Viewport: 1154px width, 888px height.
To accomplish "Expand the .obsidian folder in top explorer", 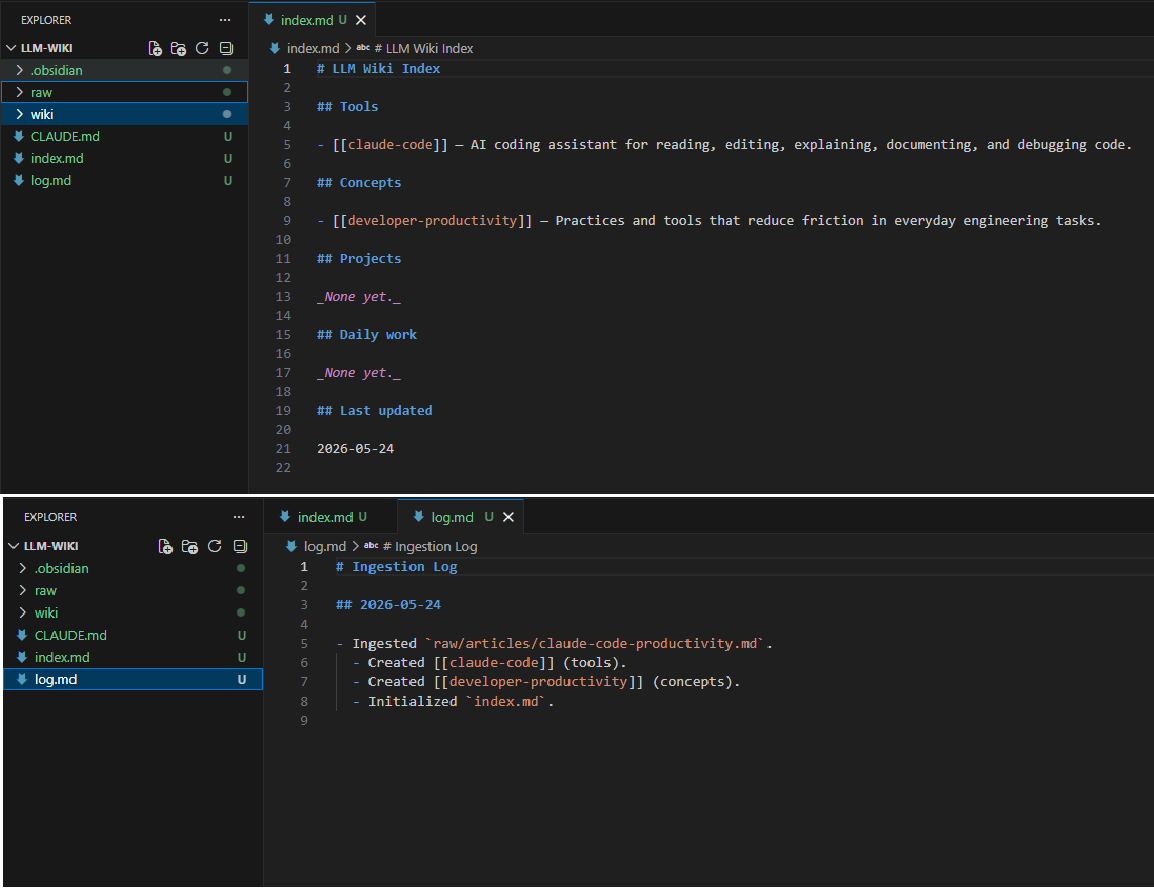I will 124,70.
